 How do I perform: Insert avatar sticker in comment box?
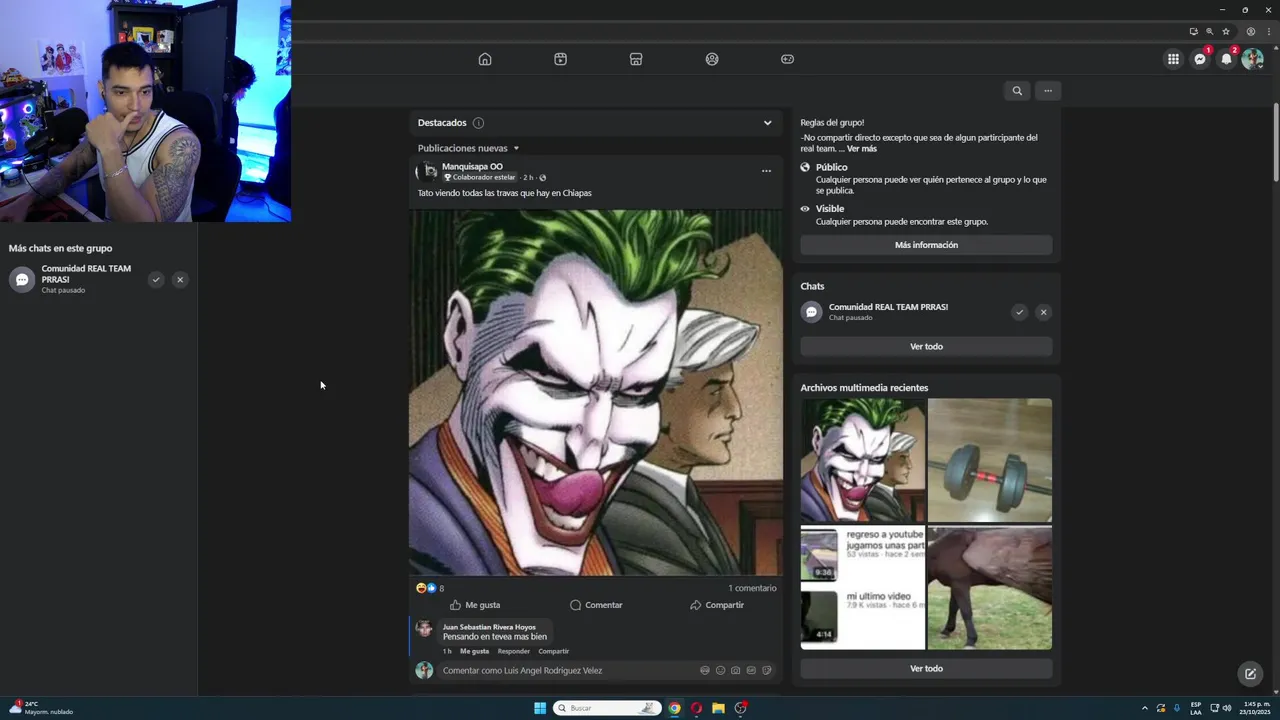[705, 670]
